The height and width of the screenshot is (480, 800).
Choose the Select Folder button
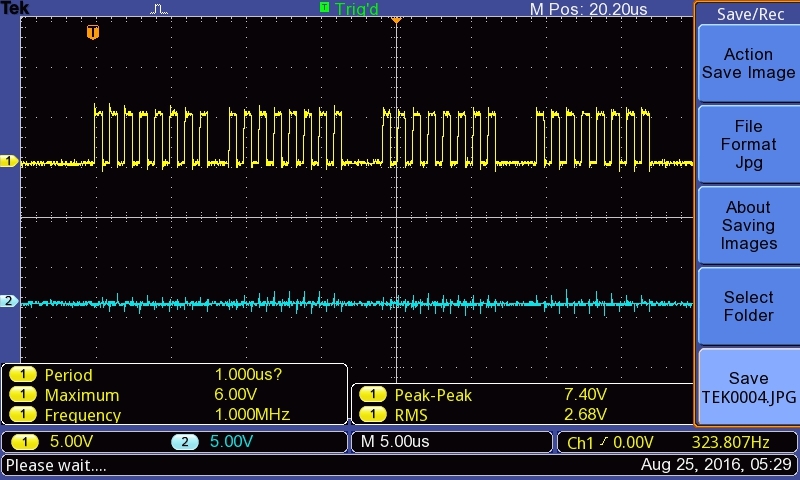click(748, 306)
